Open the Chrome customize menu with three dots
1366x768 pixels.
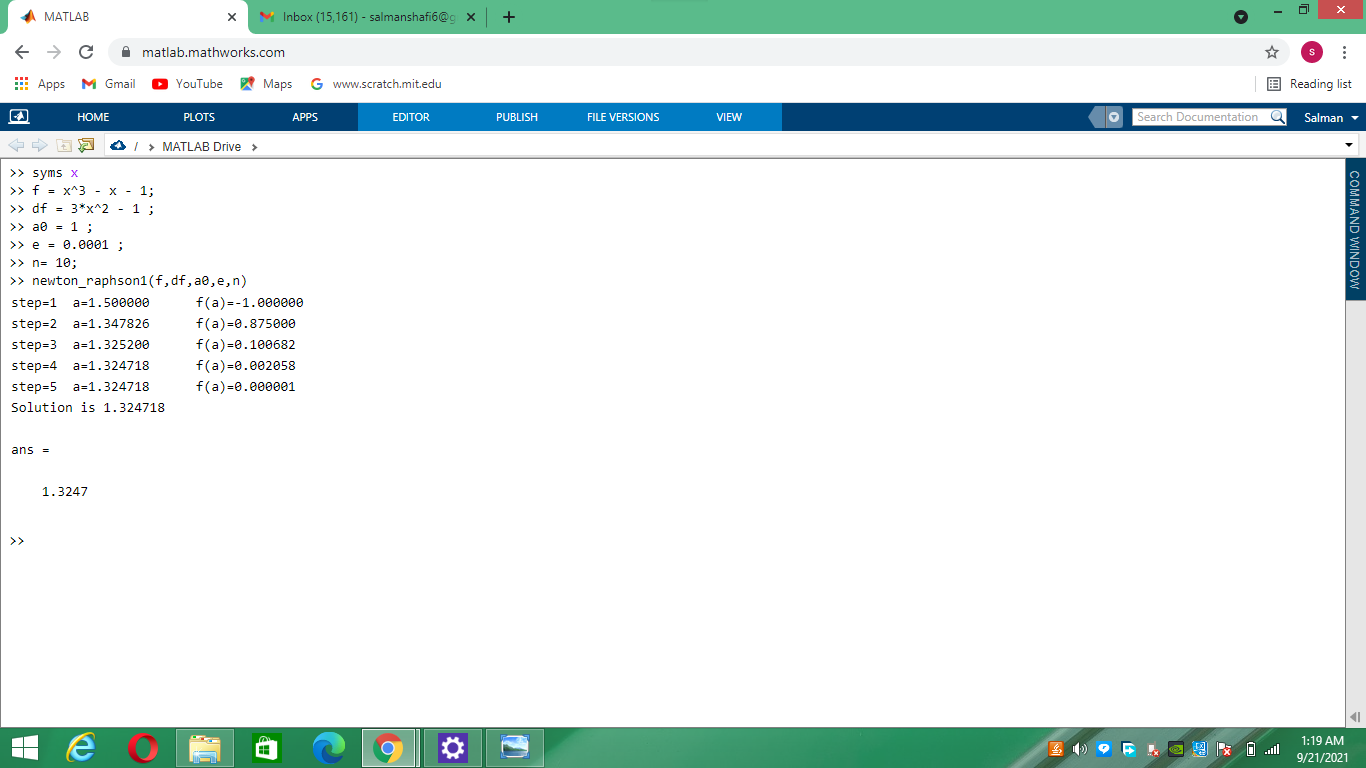tap(1344, 51)
